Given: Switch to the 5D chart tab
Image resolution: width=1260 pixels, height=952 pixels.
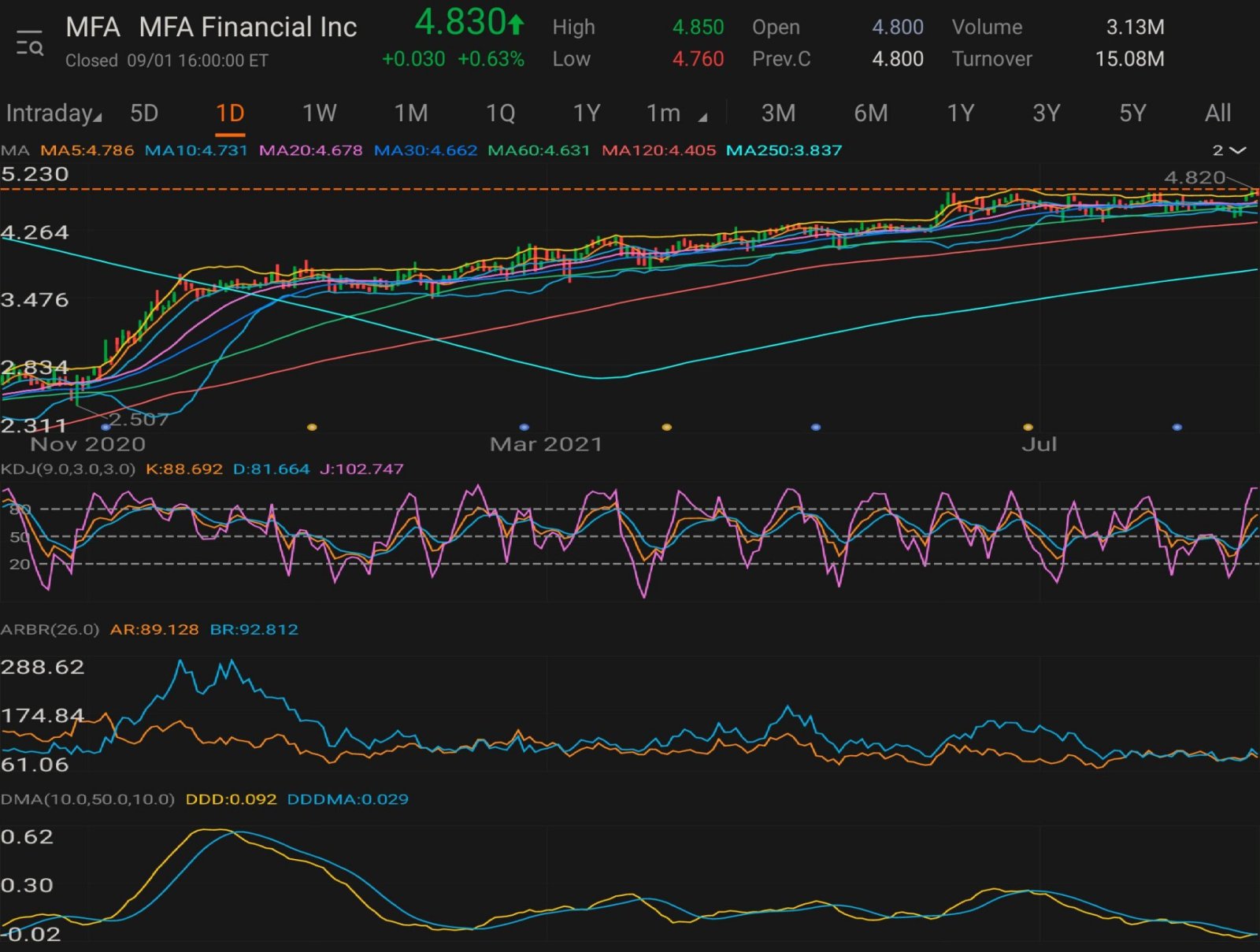Looking at the screenshot, I should click(x=144, y=113).
